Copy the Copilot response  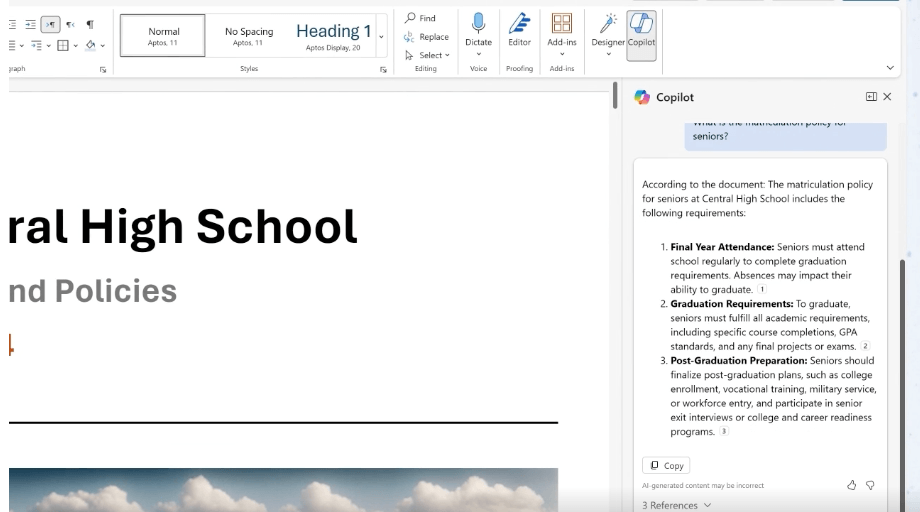click(666, 465)
